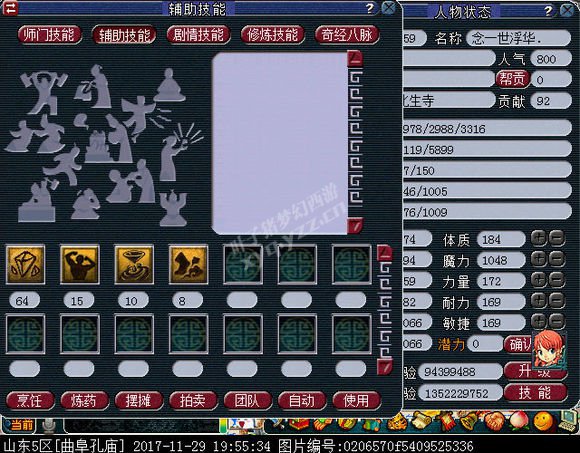Select the gem crafting skill icon (level 64)
This screenshot has width=580, height=453.
[26, 264]
